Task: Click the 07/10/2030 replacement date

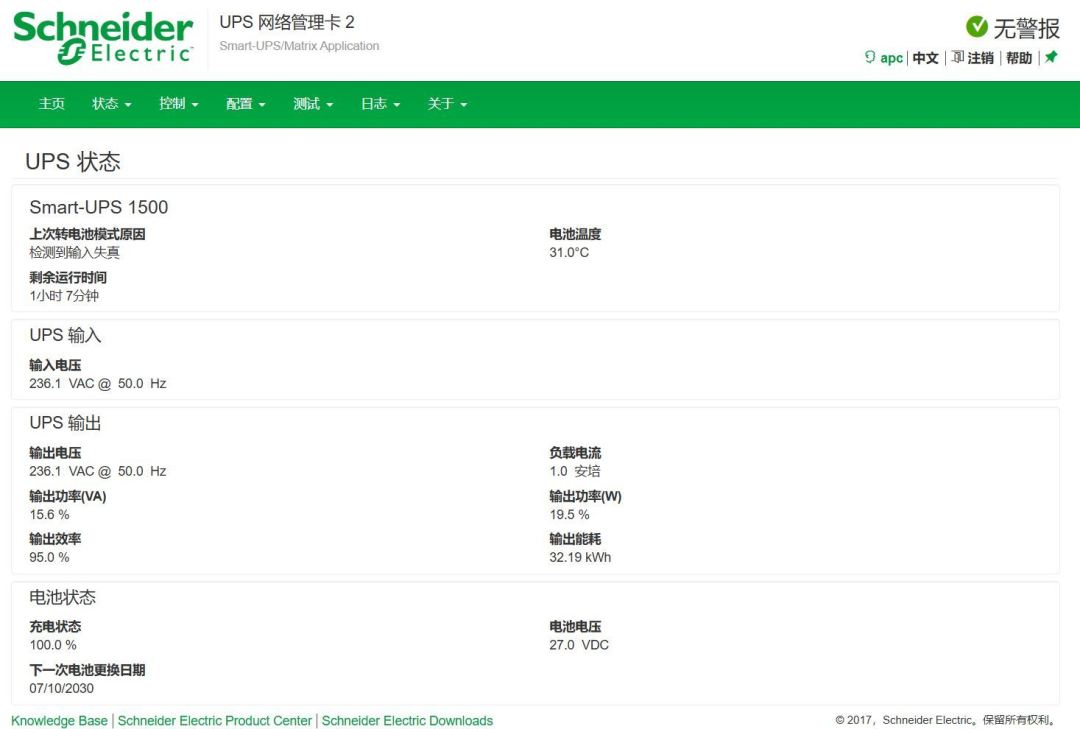Action: [x=61, y=688]
